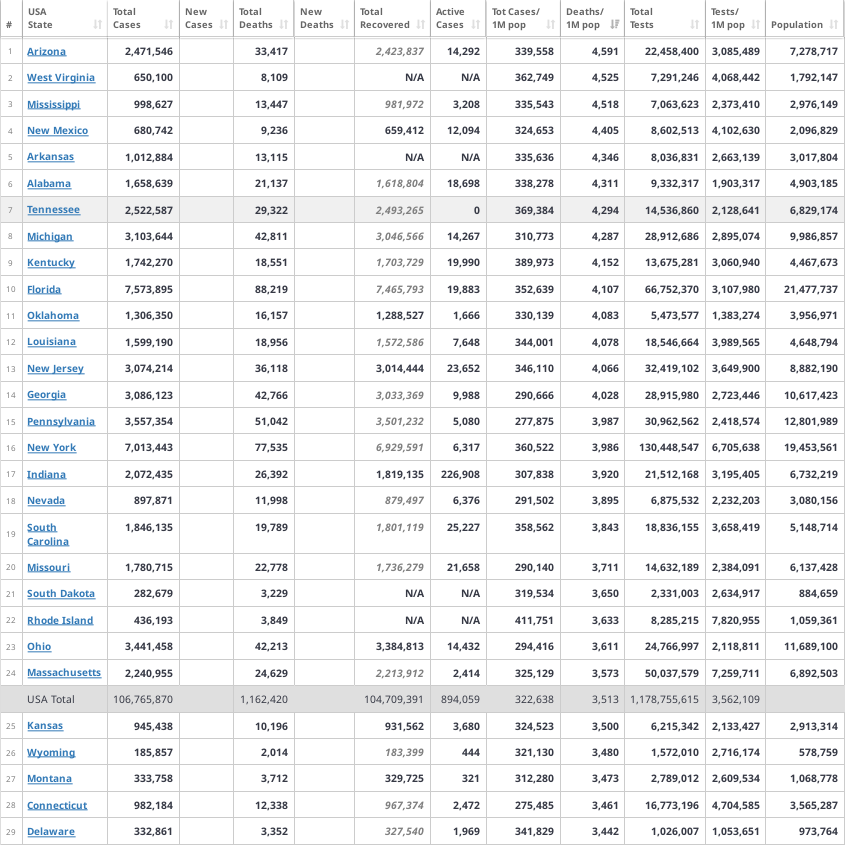Click sort icon next to Total Deaths

click(x=283, y=25)
